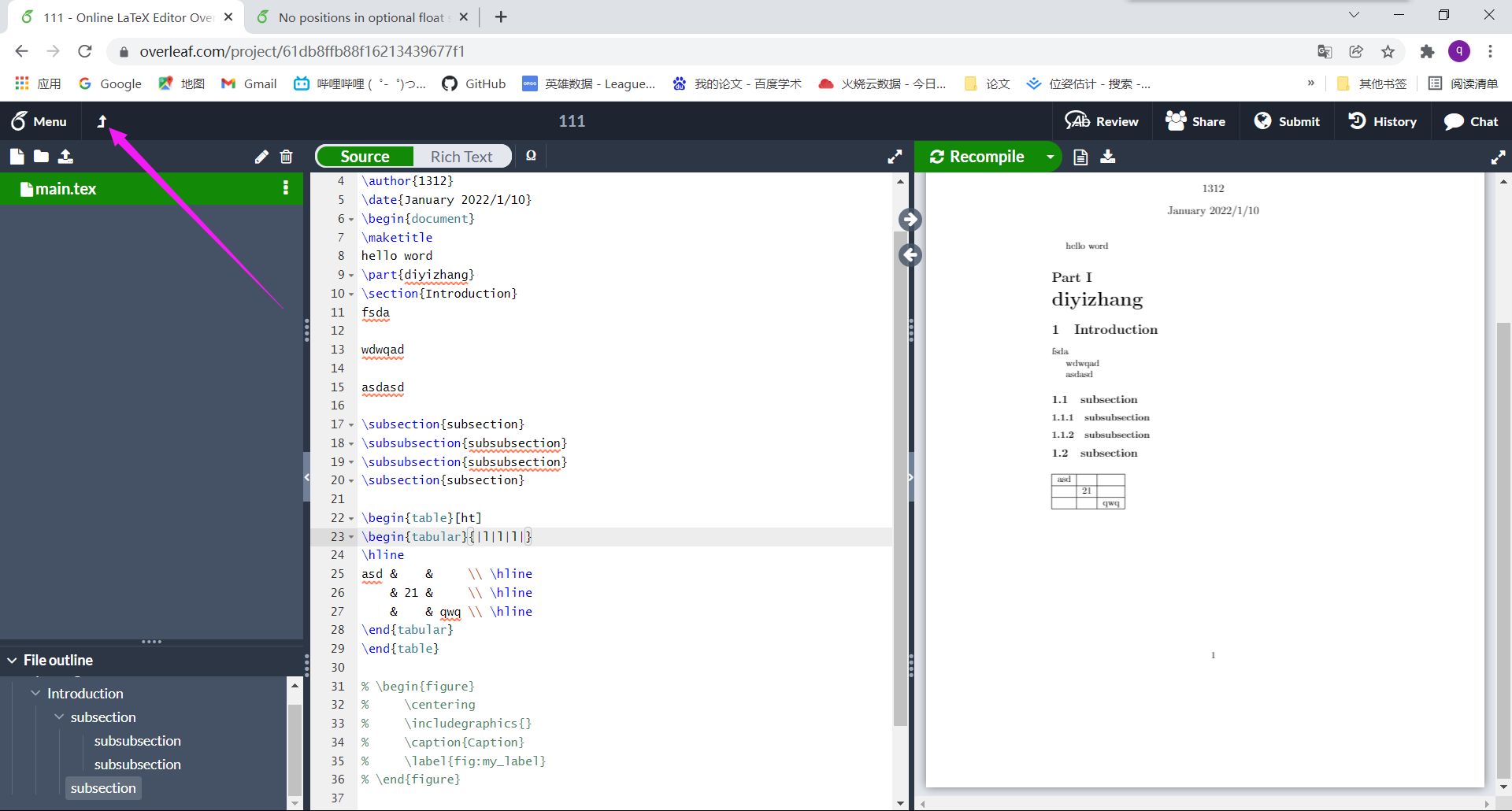1512x811 pixels.
Task: Open Chrome three-dot menu
Action: coord(1490,51)
